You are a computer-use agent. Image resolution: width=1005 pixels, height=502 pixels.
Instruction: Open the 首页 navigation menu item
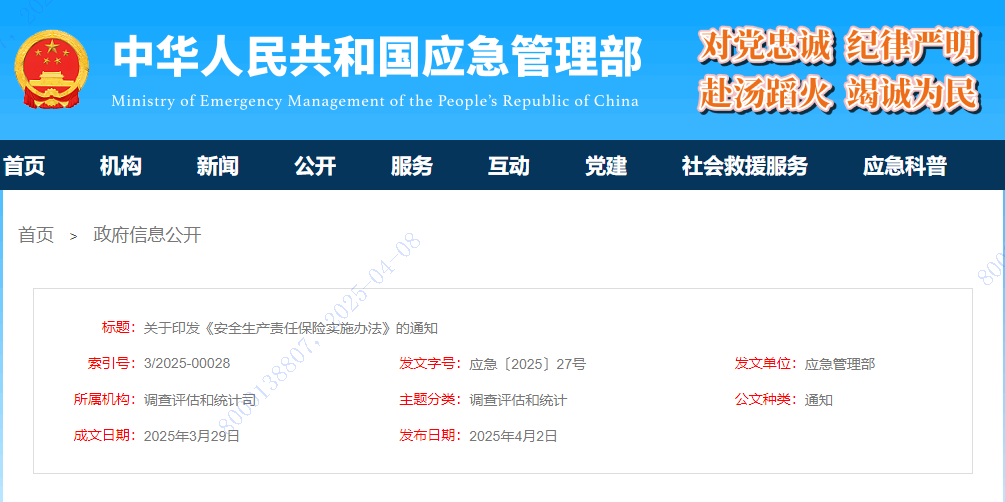(24, 167)
